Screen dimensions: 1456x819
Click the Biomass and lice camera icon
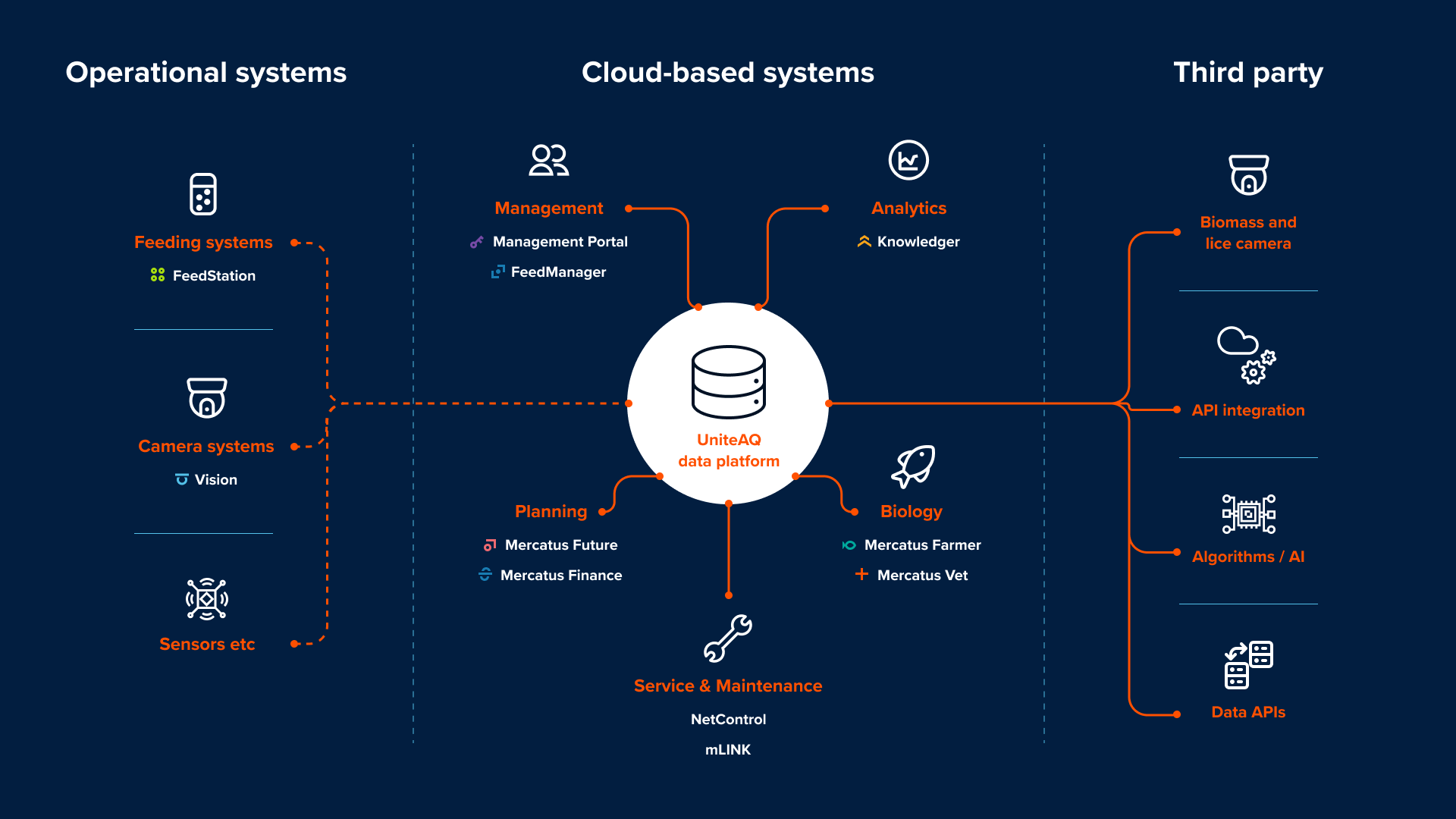coord(1248,175)
